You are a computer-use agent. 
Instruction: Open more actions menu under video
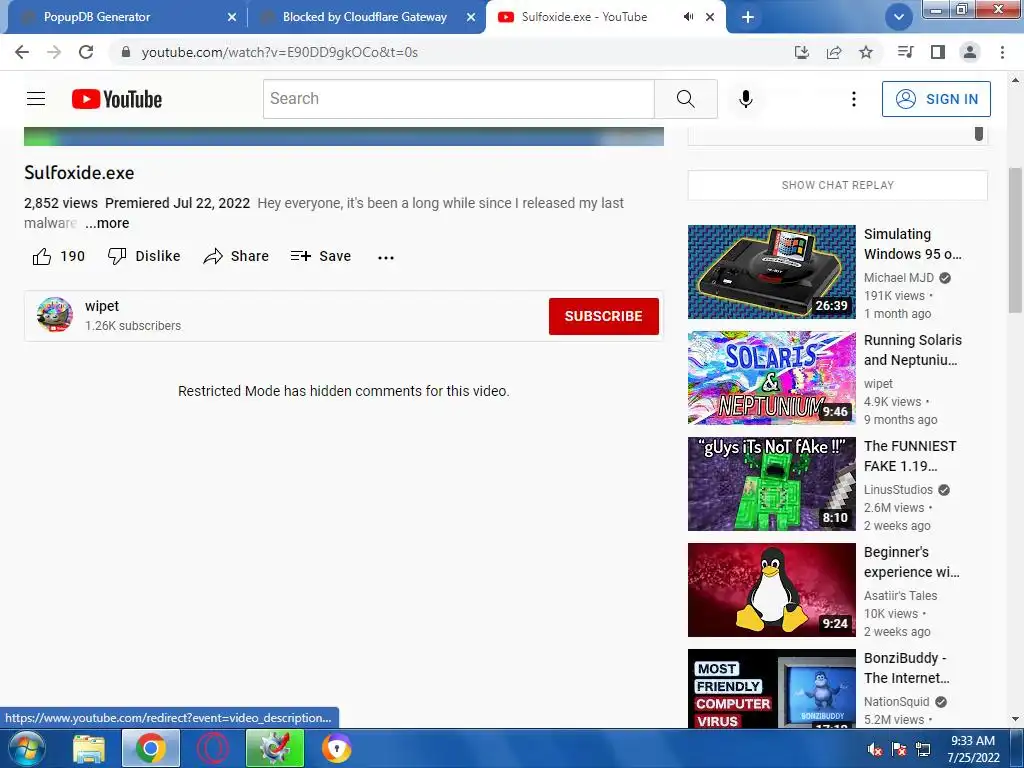click(386, 257)
